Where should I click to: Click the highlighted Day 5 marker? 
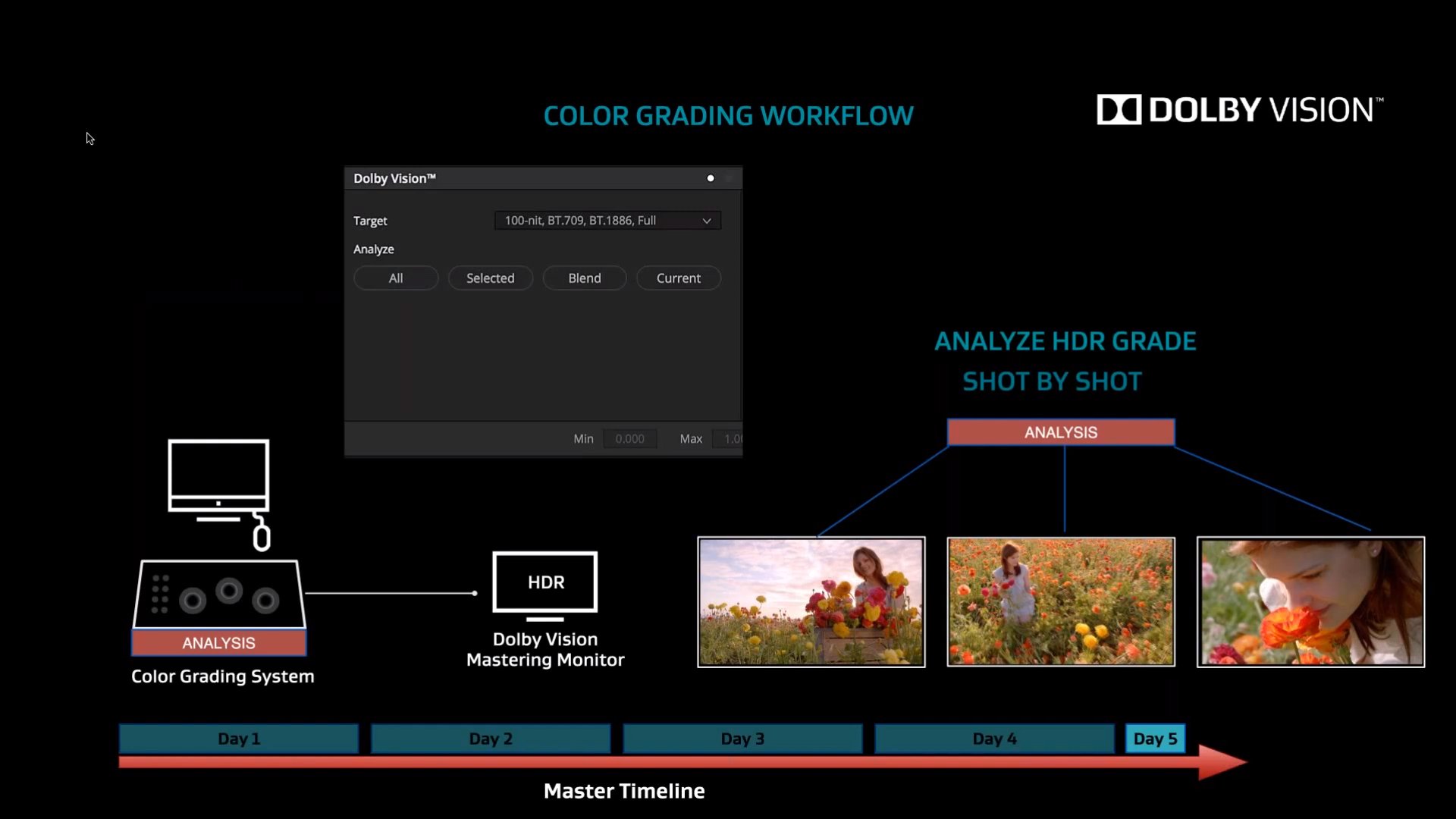(1155, 739)
